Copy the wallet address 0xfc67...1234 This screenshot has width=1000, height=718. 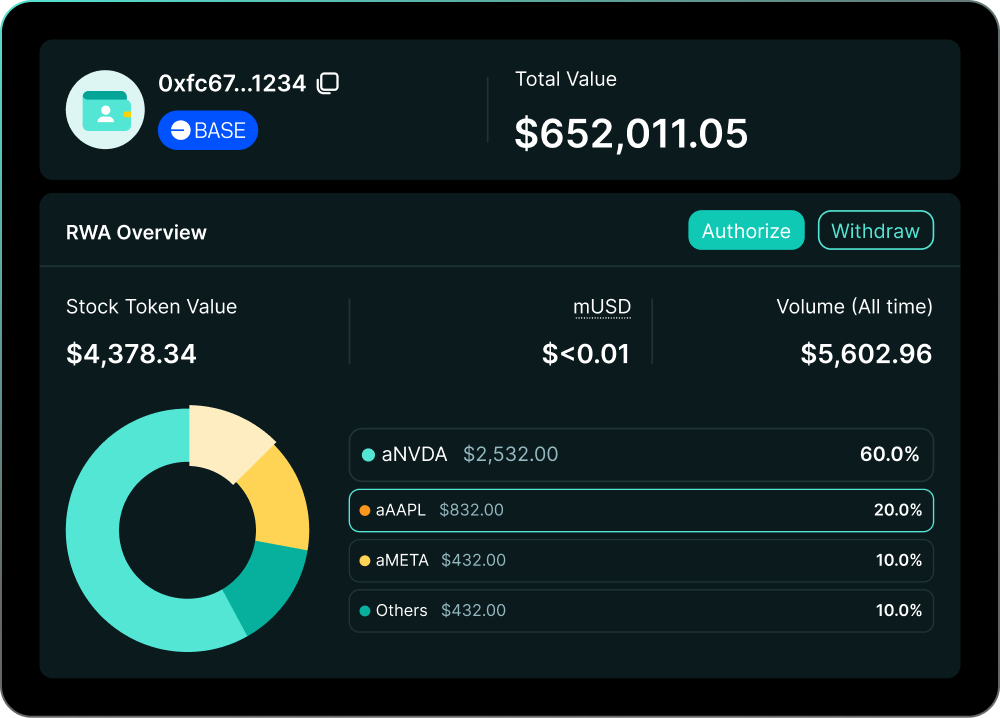328,83
